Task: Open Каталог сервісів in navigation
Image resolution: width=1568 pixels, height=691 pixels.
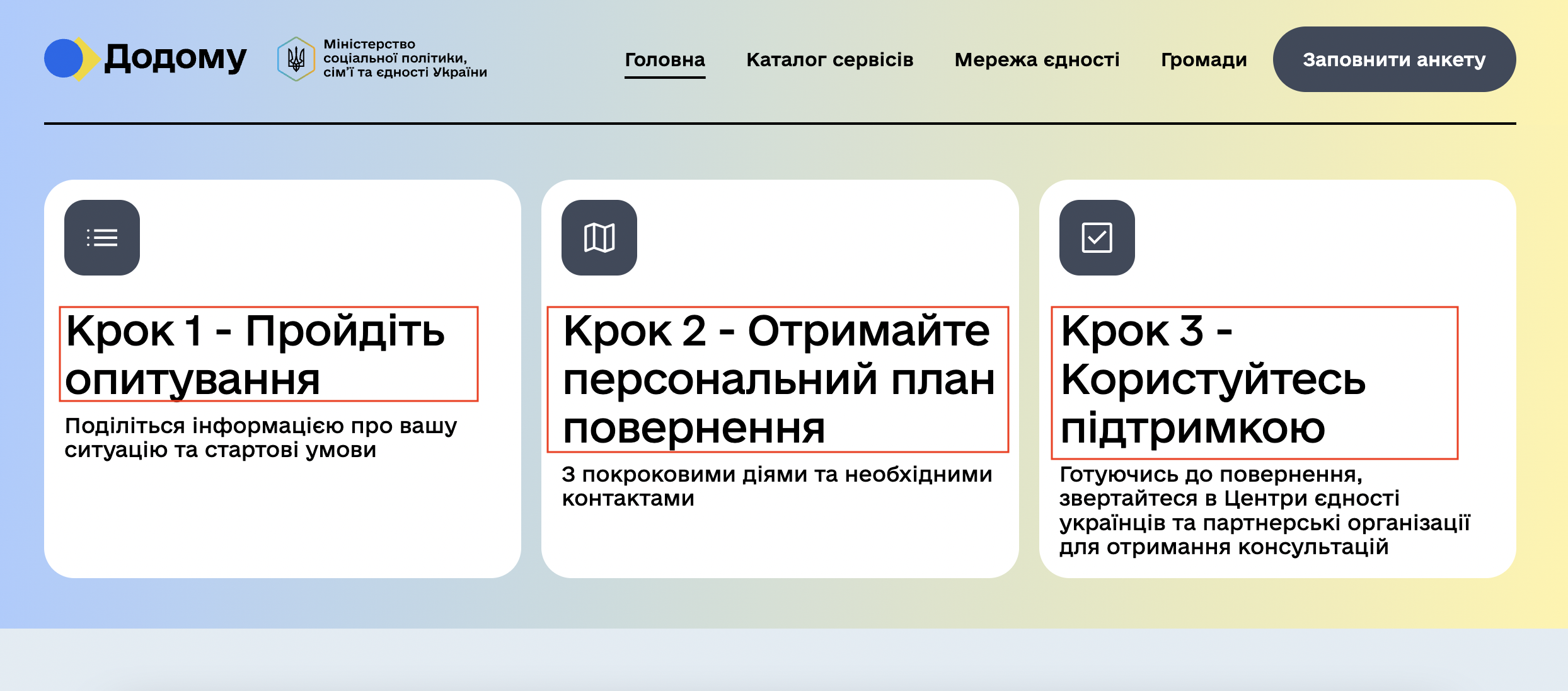Action: click(830, 60)
